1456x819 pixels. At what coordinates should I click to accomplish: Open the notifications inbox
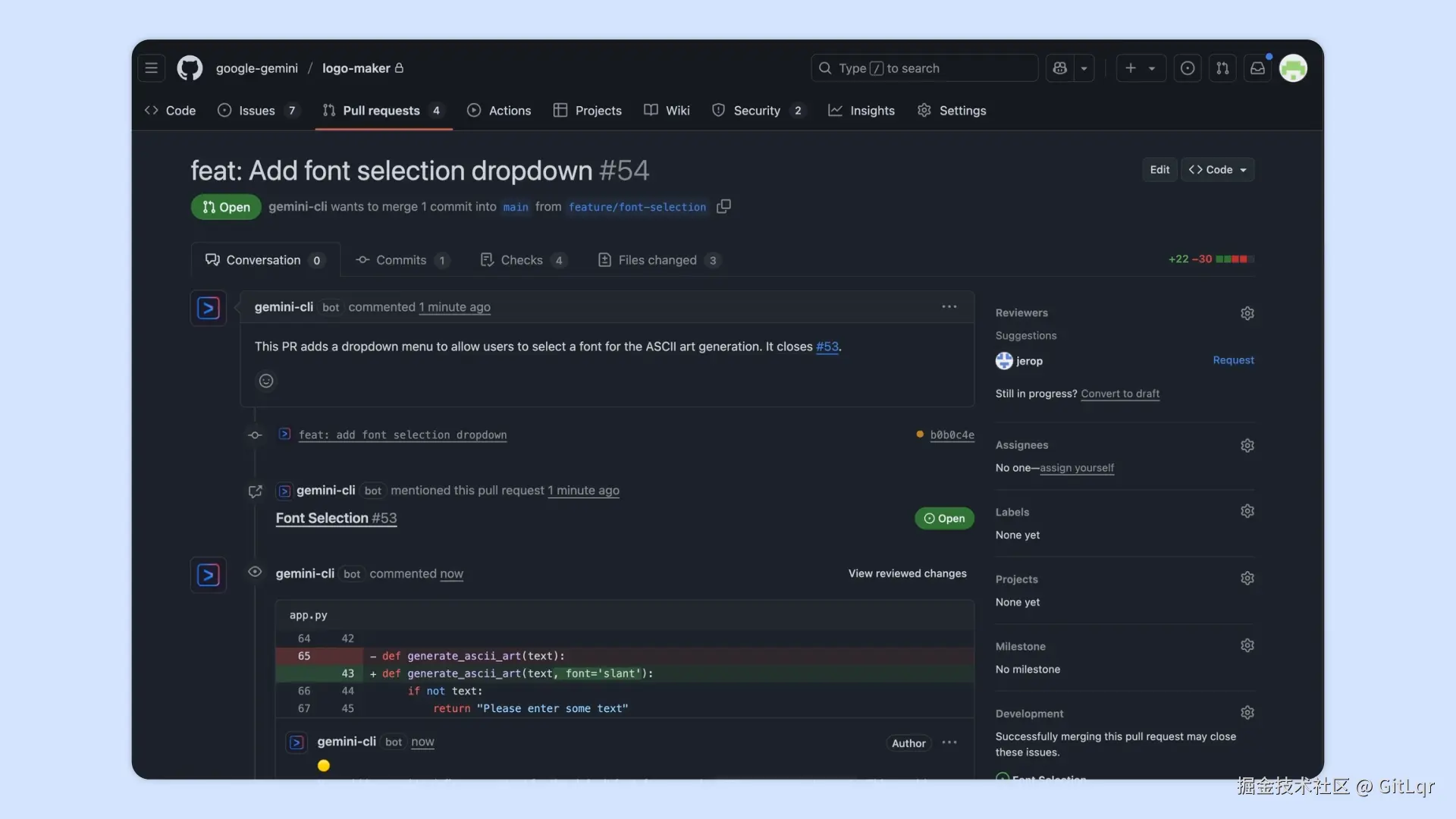[x=1257, y=68]
